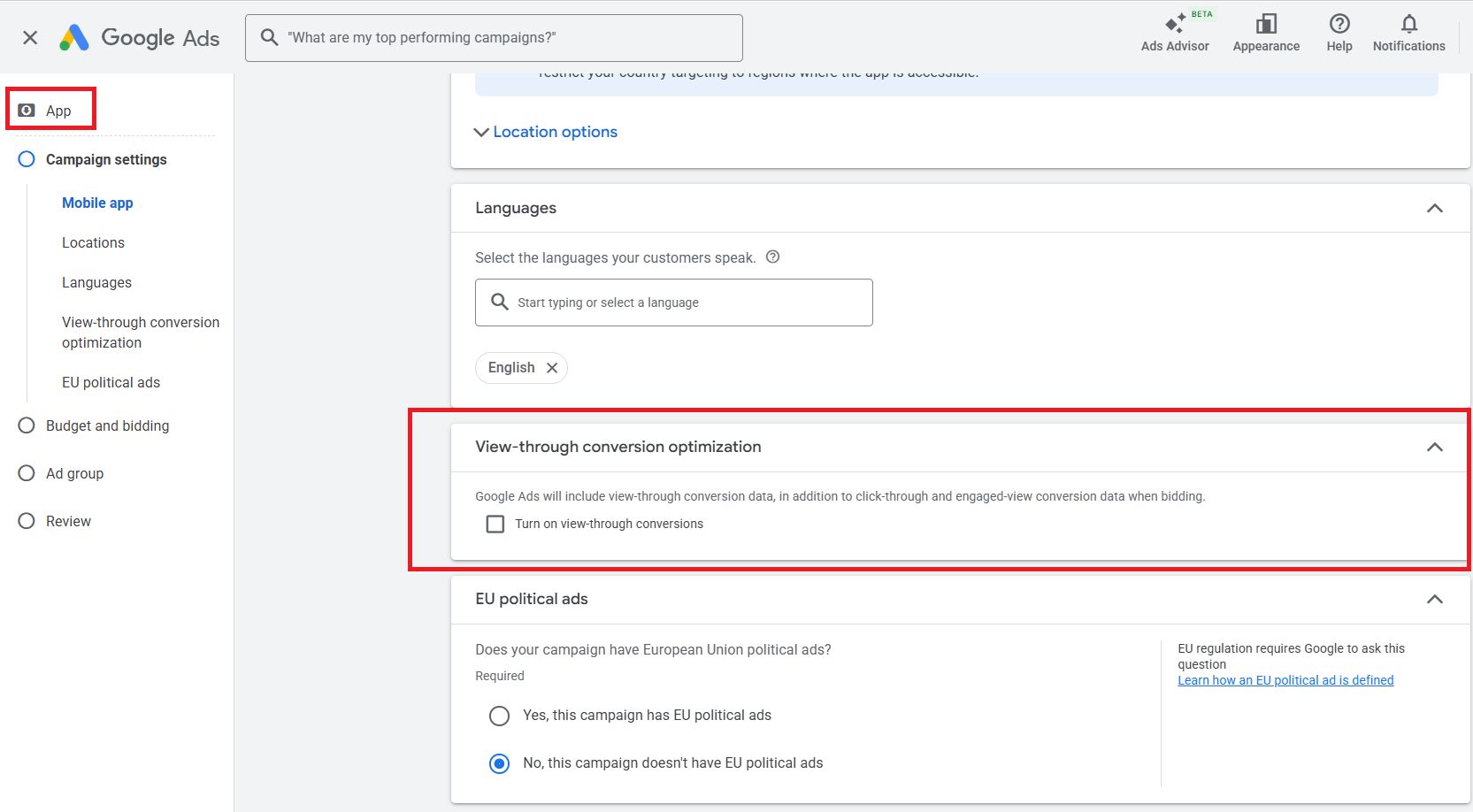Expand Location options
This screenshot has width=1473, height=812.
(x=546, y=132)
